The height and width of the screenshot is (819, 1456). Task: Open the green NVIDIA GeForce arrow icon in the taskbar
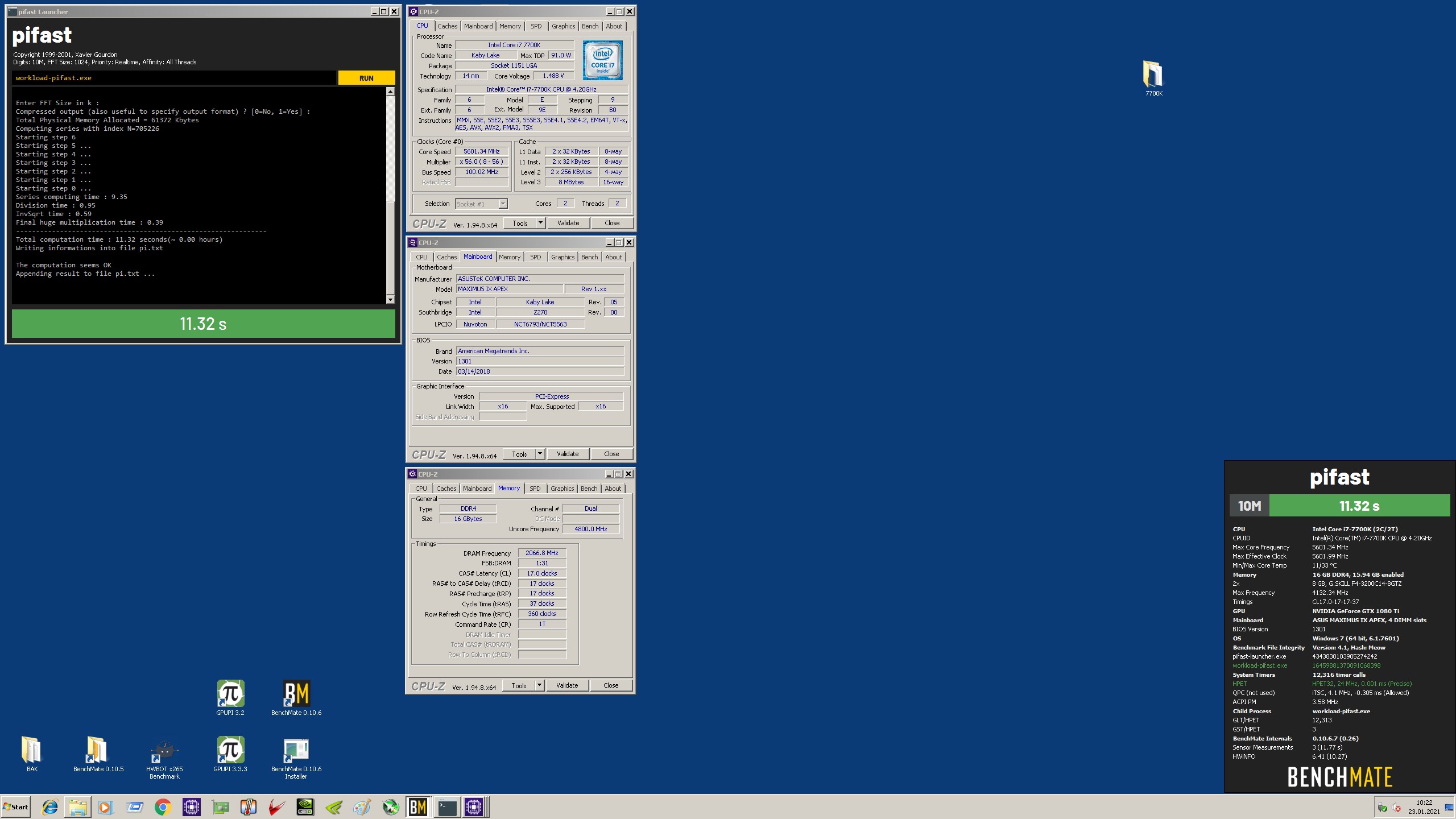[x=334, y=806]
